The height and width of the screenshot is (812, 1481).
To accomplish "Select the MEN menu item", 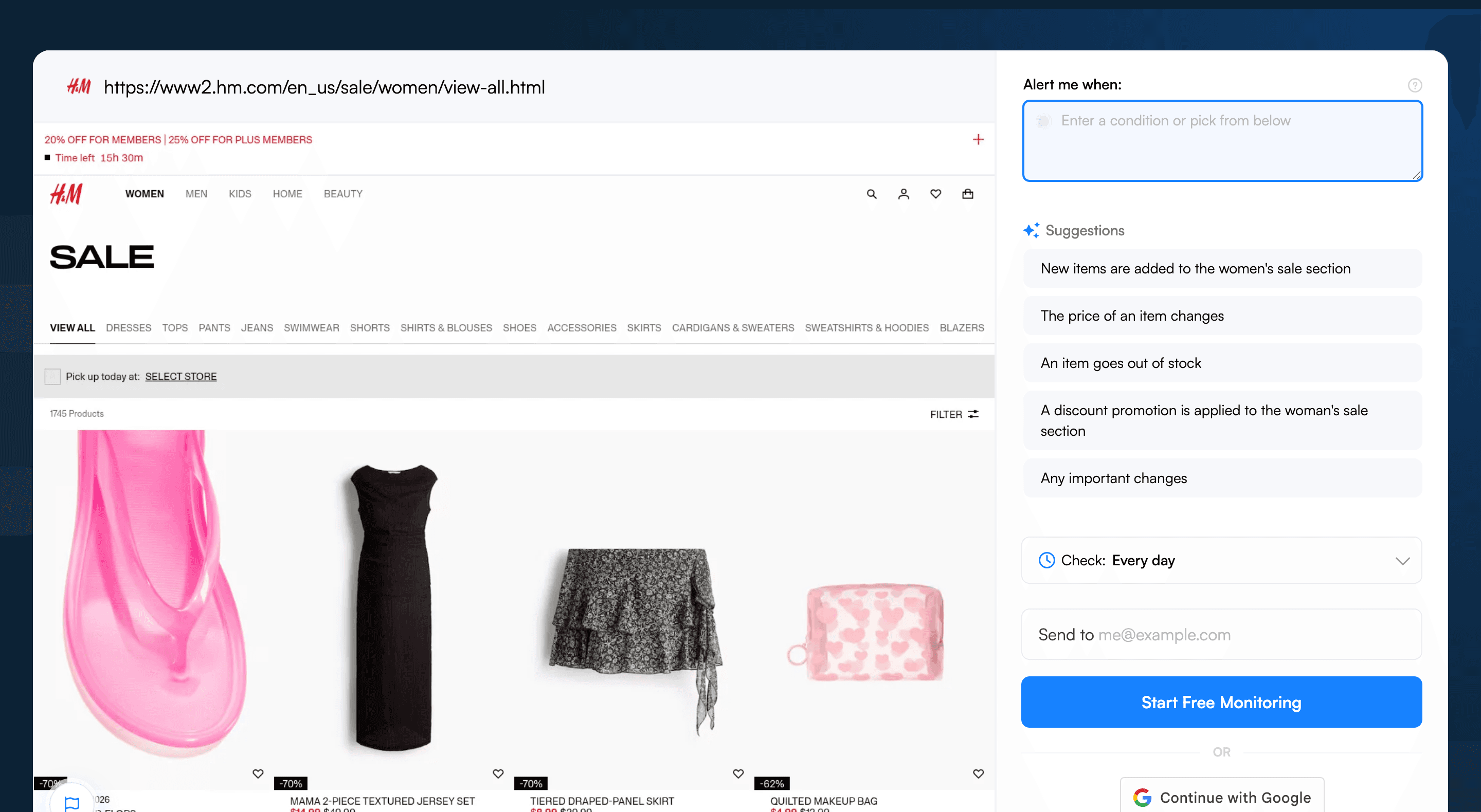I will pyautogui.click(x=196, y=194).
